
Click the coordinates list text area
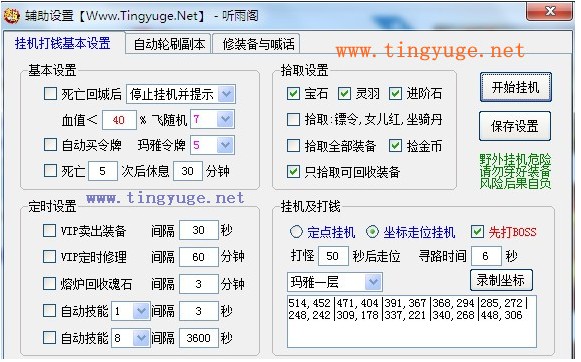coord(412,321)
